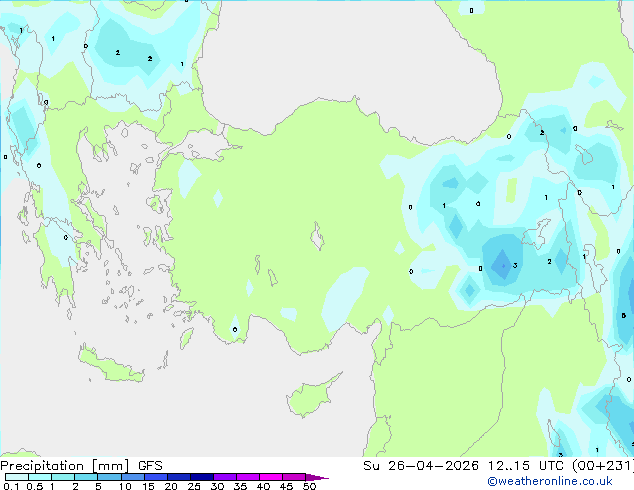
Task: Click the "0.1" legend scale label
Action: 11,486
